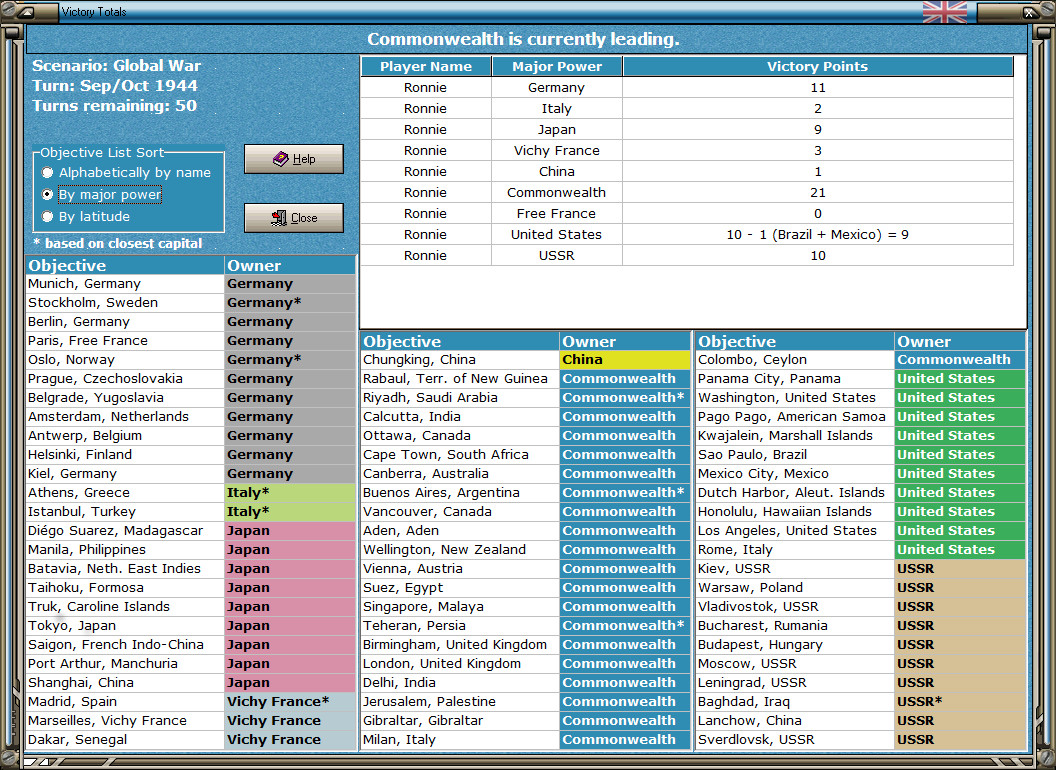Select Riyadh, Saudi Arabia objective
This screenshot has height=770, width=1056.
click(x=460, y=397)
